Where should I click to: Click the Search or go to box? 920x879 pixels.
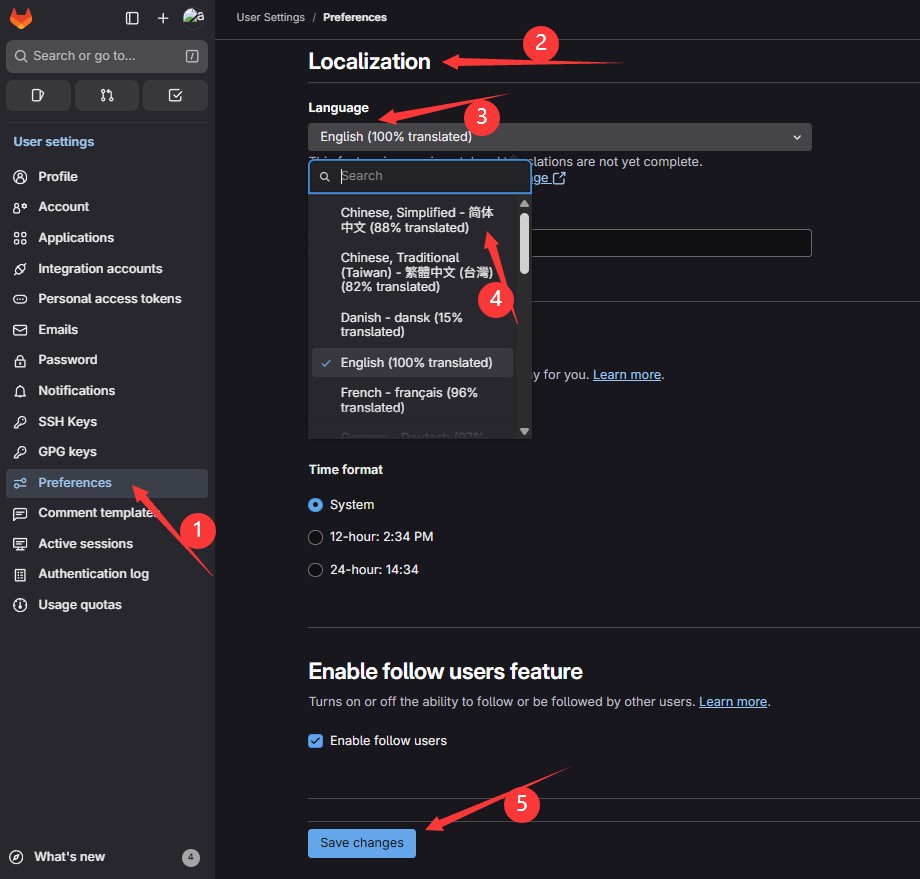(x=107, y=56)
